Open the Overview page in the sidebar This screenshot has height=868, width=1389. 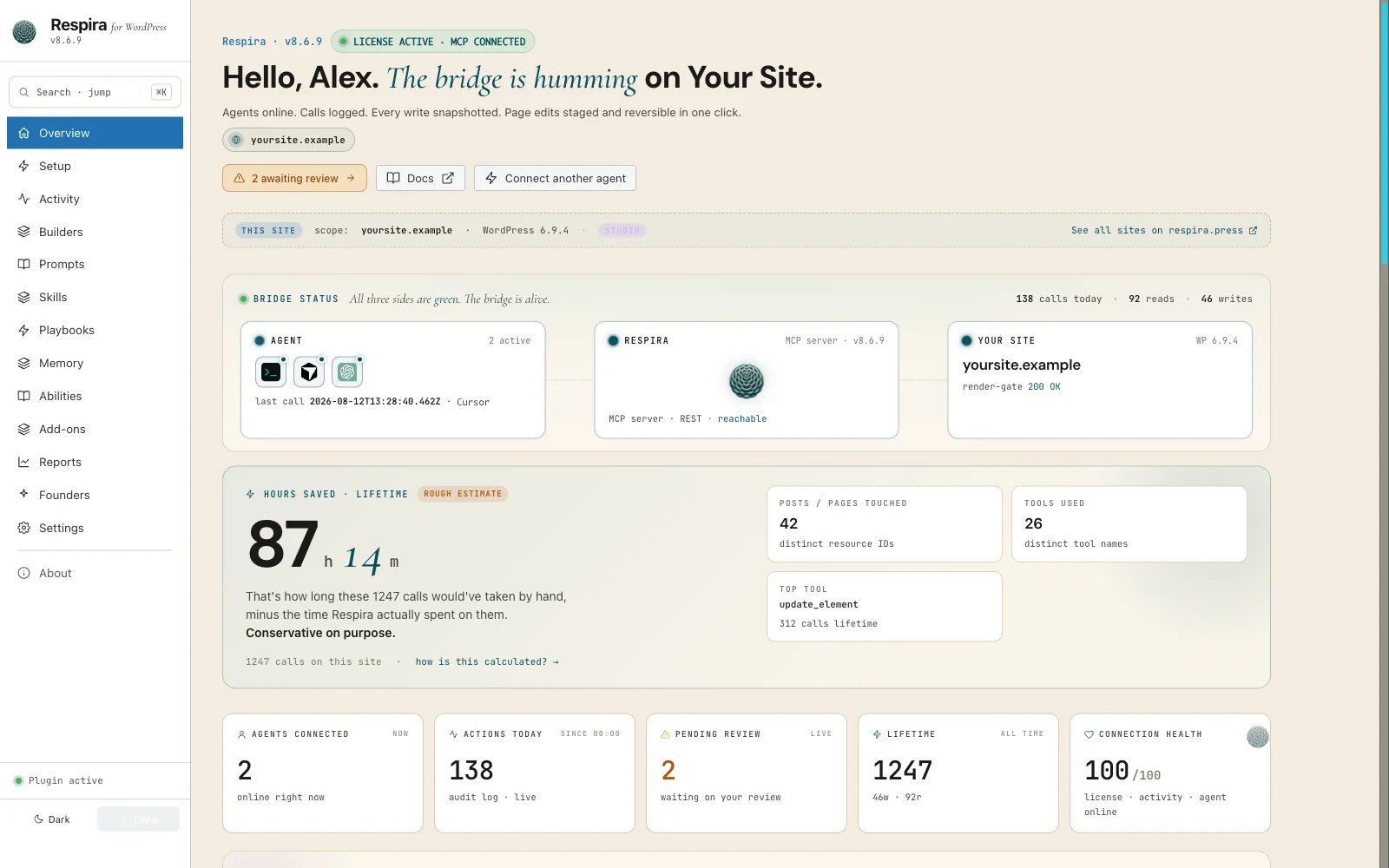tap(95, 133)
